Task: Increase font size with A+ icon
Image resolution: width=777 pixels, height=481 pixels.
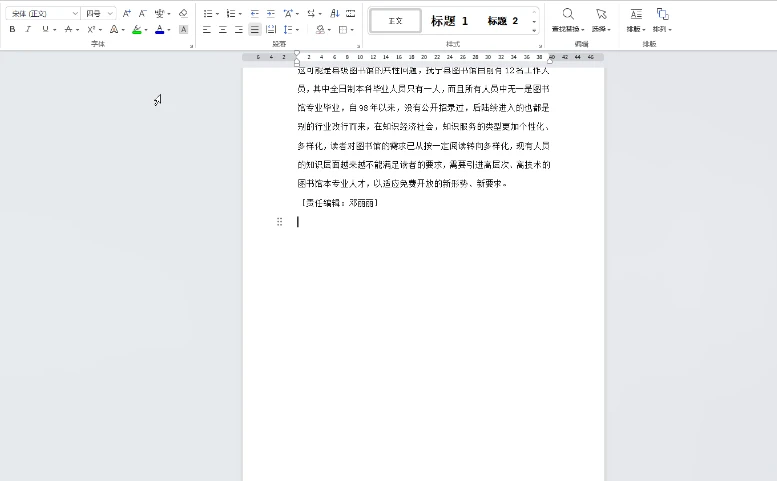Action: pos(127,13)
